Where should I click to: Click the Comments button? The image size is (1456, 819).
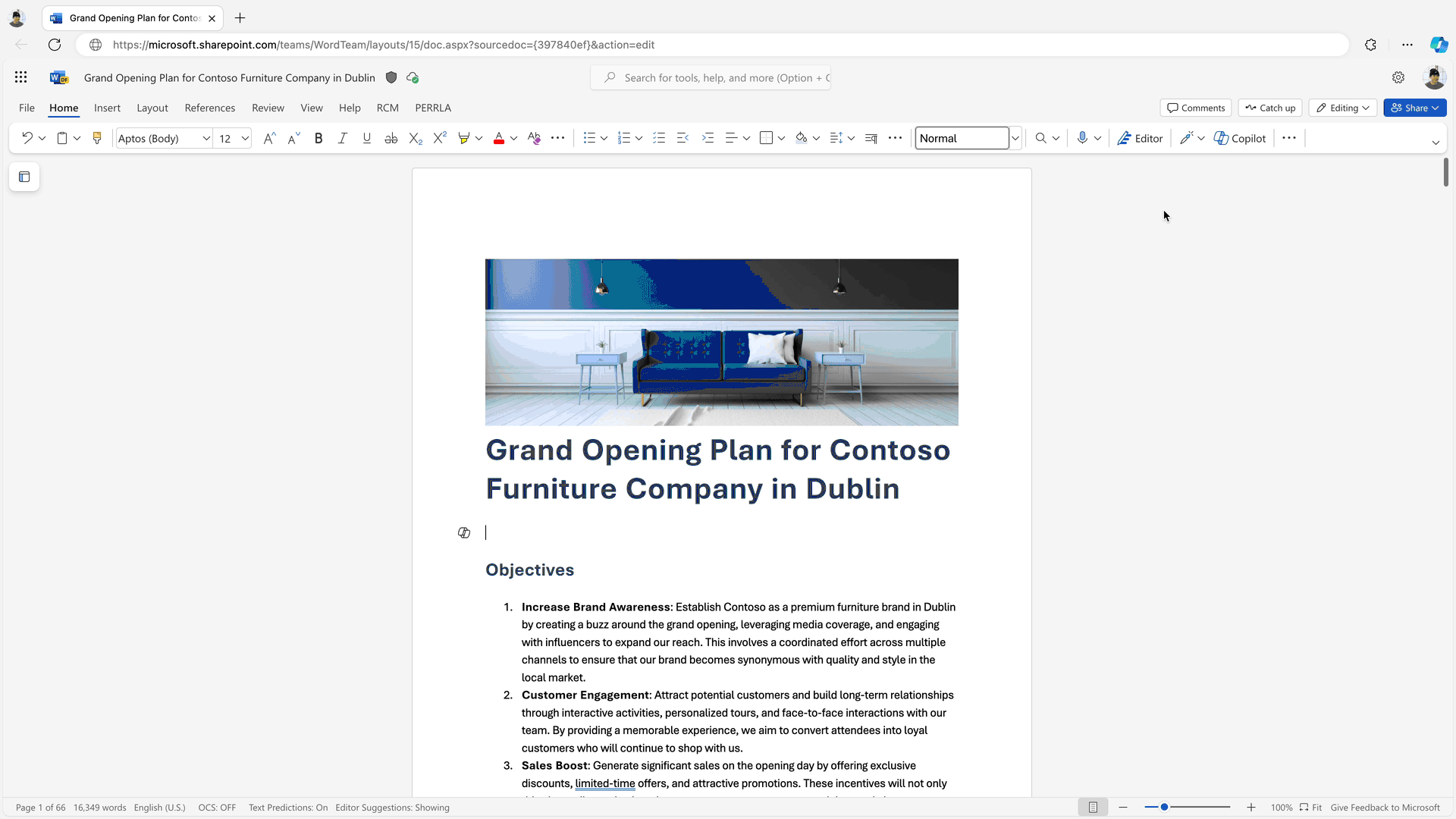pyautogui.click(x=1196, y=108)
